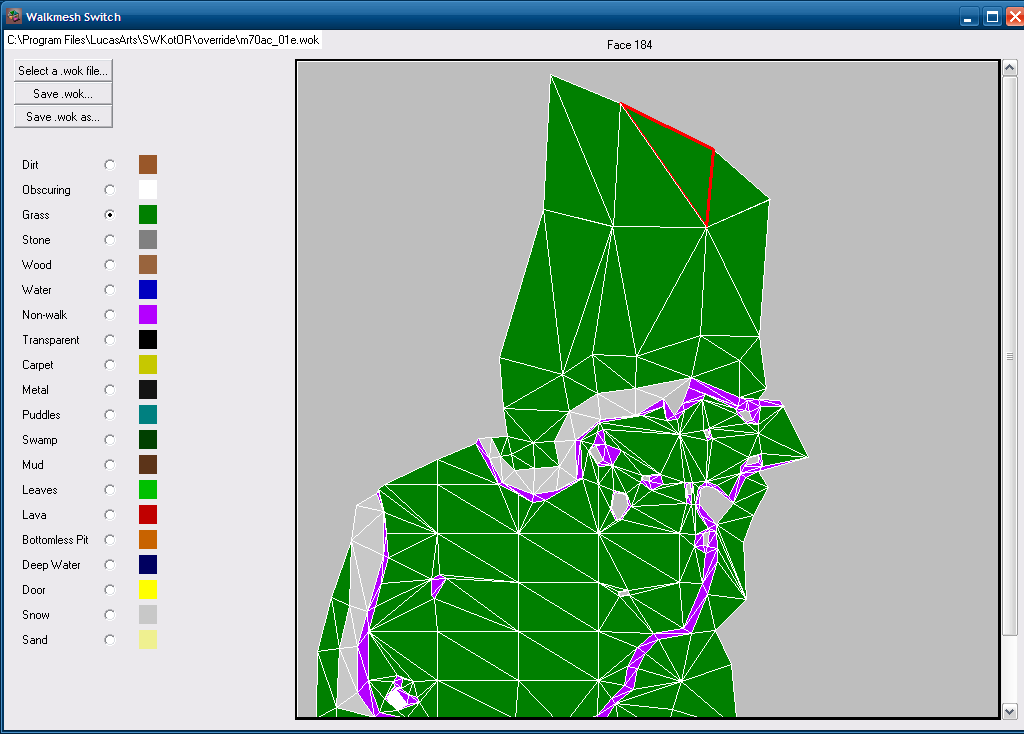The width and height of the screenshot is (1024, 734).
Task: Click the black Transparent color swatch
Action: tap(148, 340)
